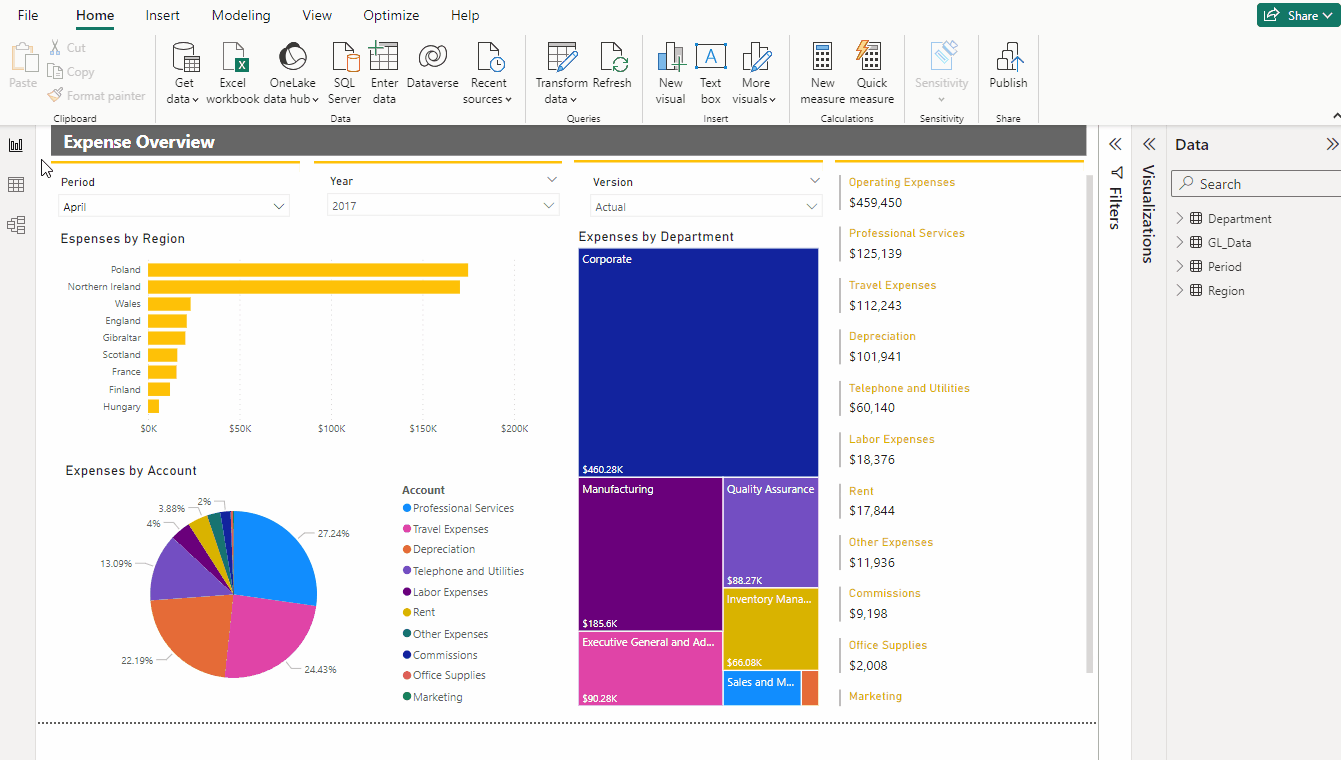Open the Modeling ribbon tab

241,16
